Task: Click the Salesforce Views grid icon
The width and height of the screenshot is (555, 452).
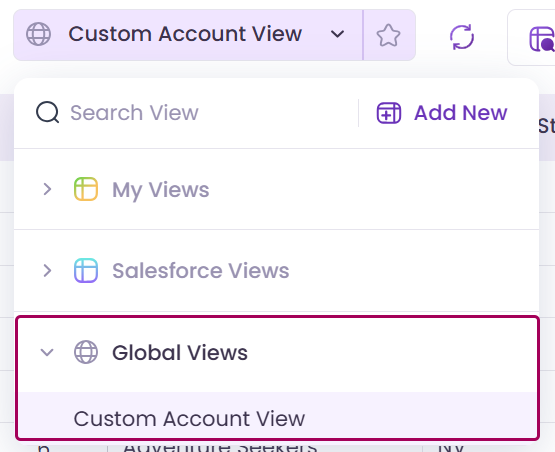Action: click(x=86, y=270)
